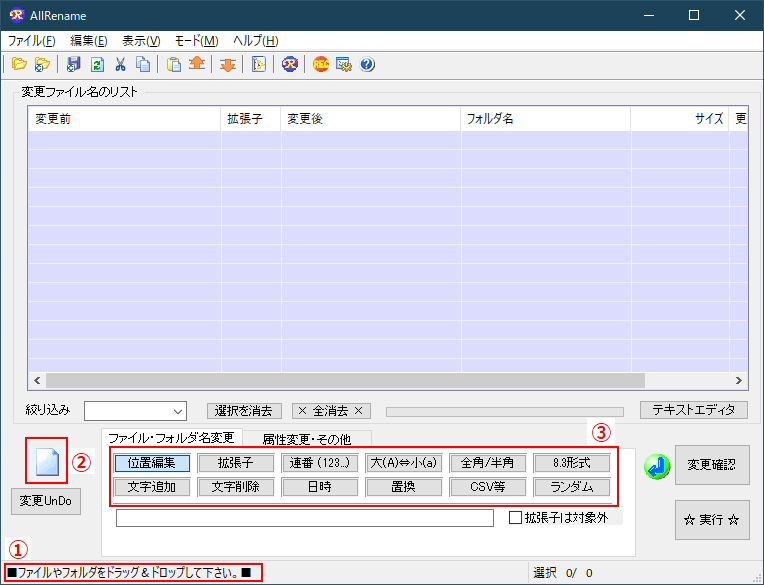Click the 変更UnDo button

(x=46, y=501)
